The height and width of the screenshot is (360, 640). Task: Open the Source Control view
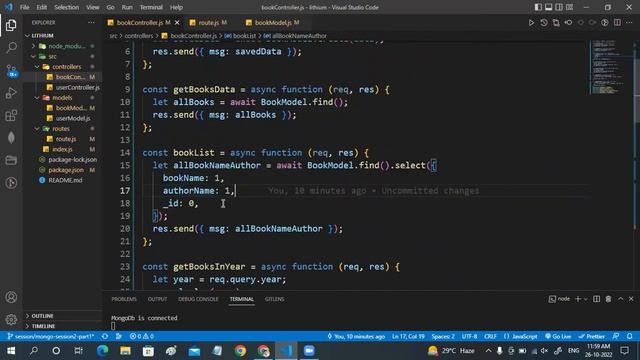(11, 71)
